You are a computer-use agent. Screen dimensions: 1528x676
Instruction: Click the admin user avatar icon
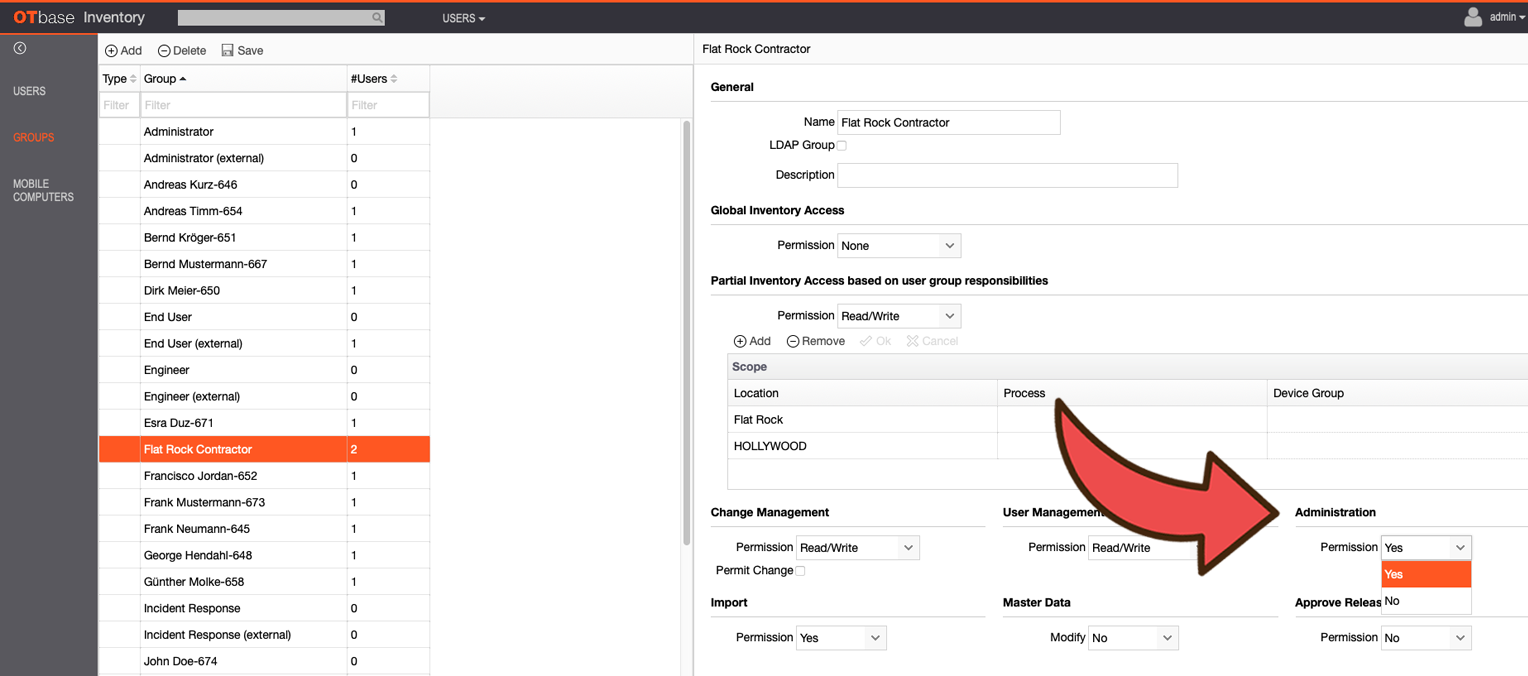point(1473,17)
